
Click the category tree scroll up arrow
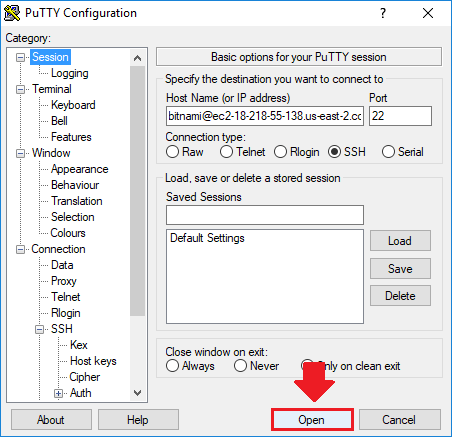[x=137, y=58]
